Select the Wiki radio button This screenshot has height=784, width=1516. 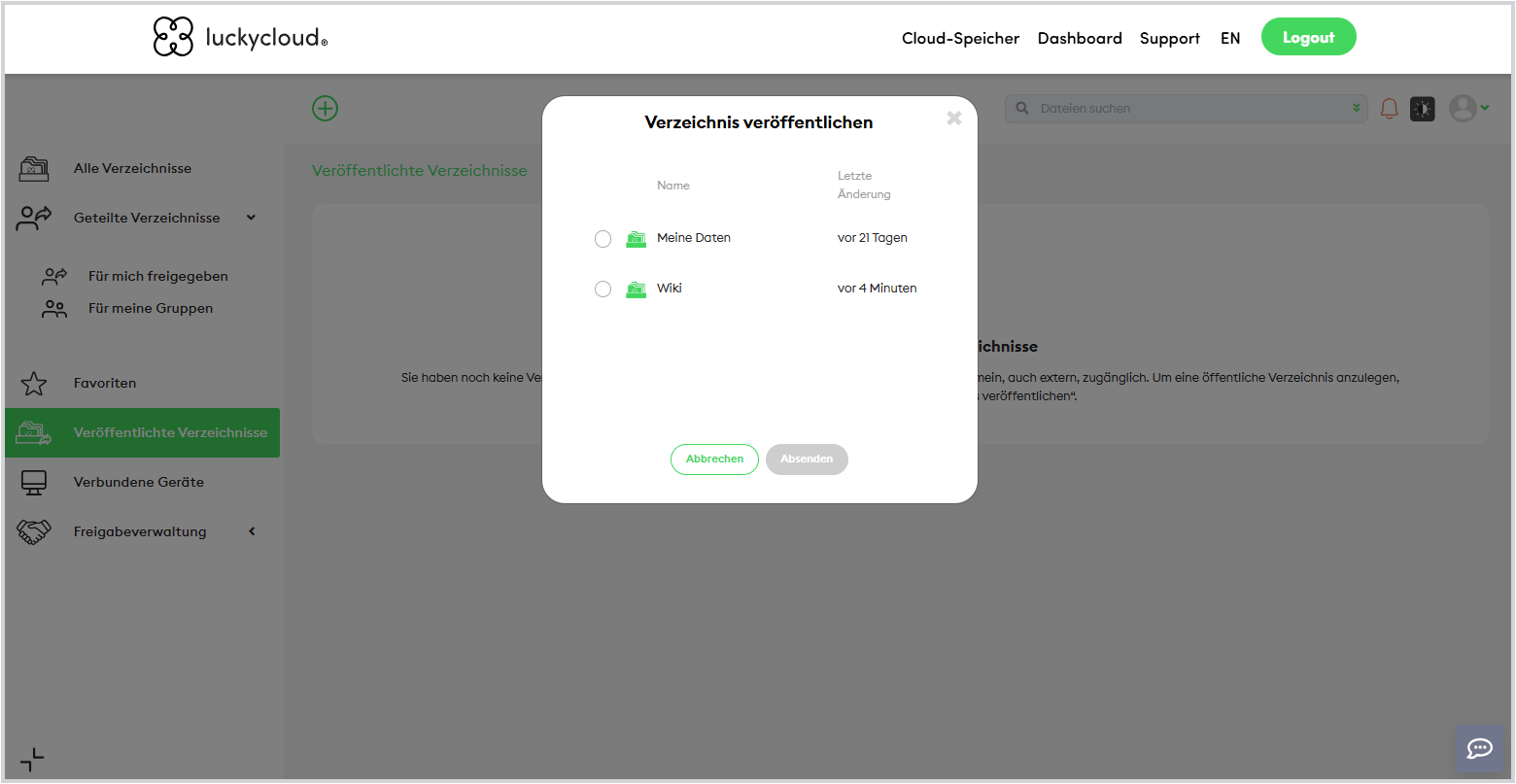603,290
